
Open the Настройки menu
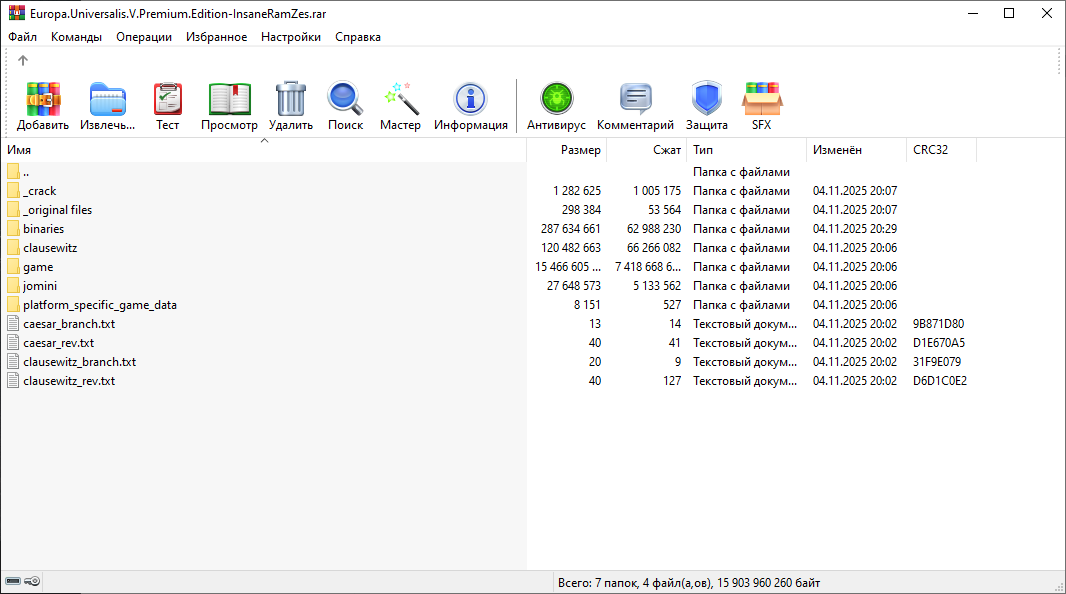coord(290,37)
